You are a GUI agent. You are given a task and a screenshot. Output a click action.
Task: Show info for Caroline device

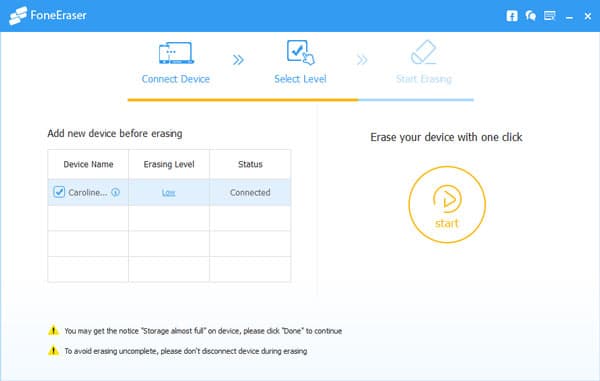[x=115, y=192]
